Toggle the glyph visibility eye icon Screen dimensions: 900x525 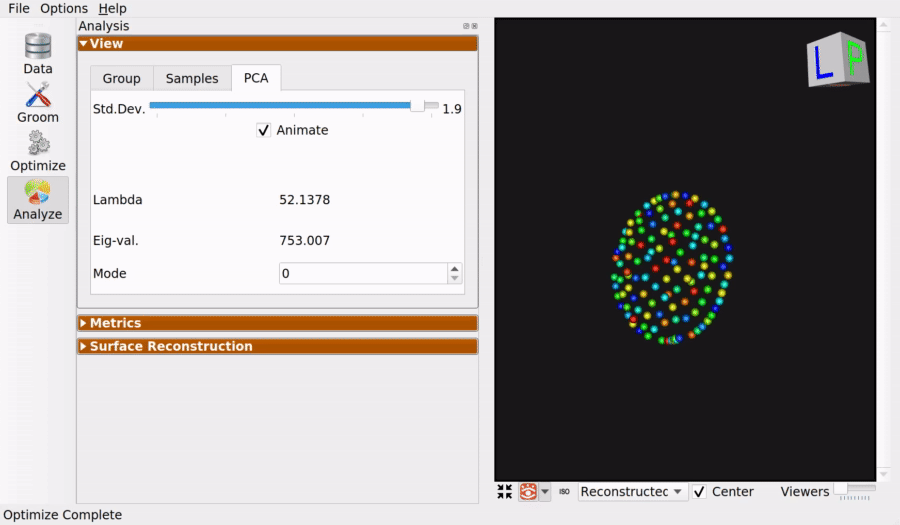[x=528, y=492]
